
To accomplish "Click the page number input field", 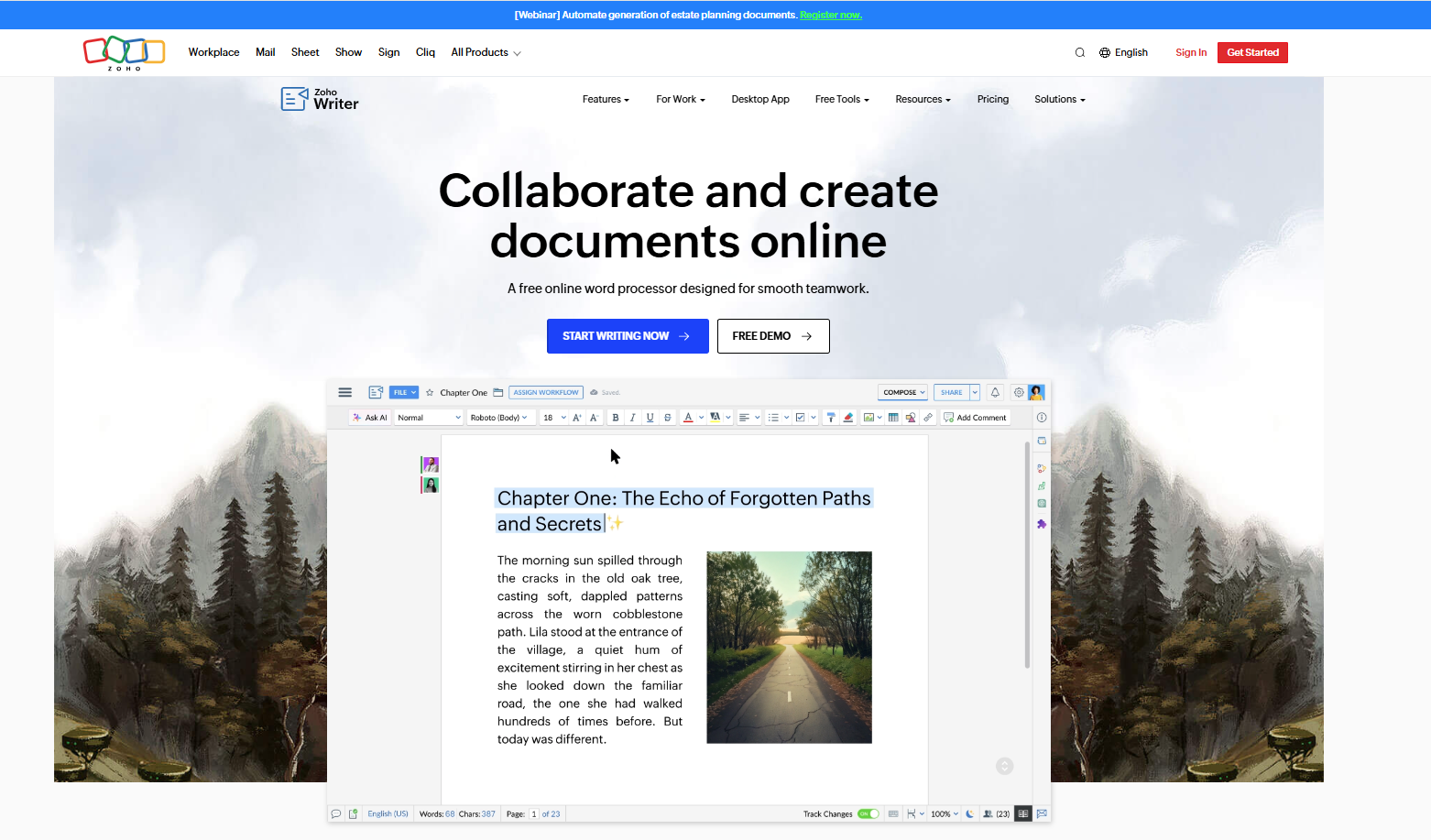I will [x=534, y=813].
